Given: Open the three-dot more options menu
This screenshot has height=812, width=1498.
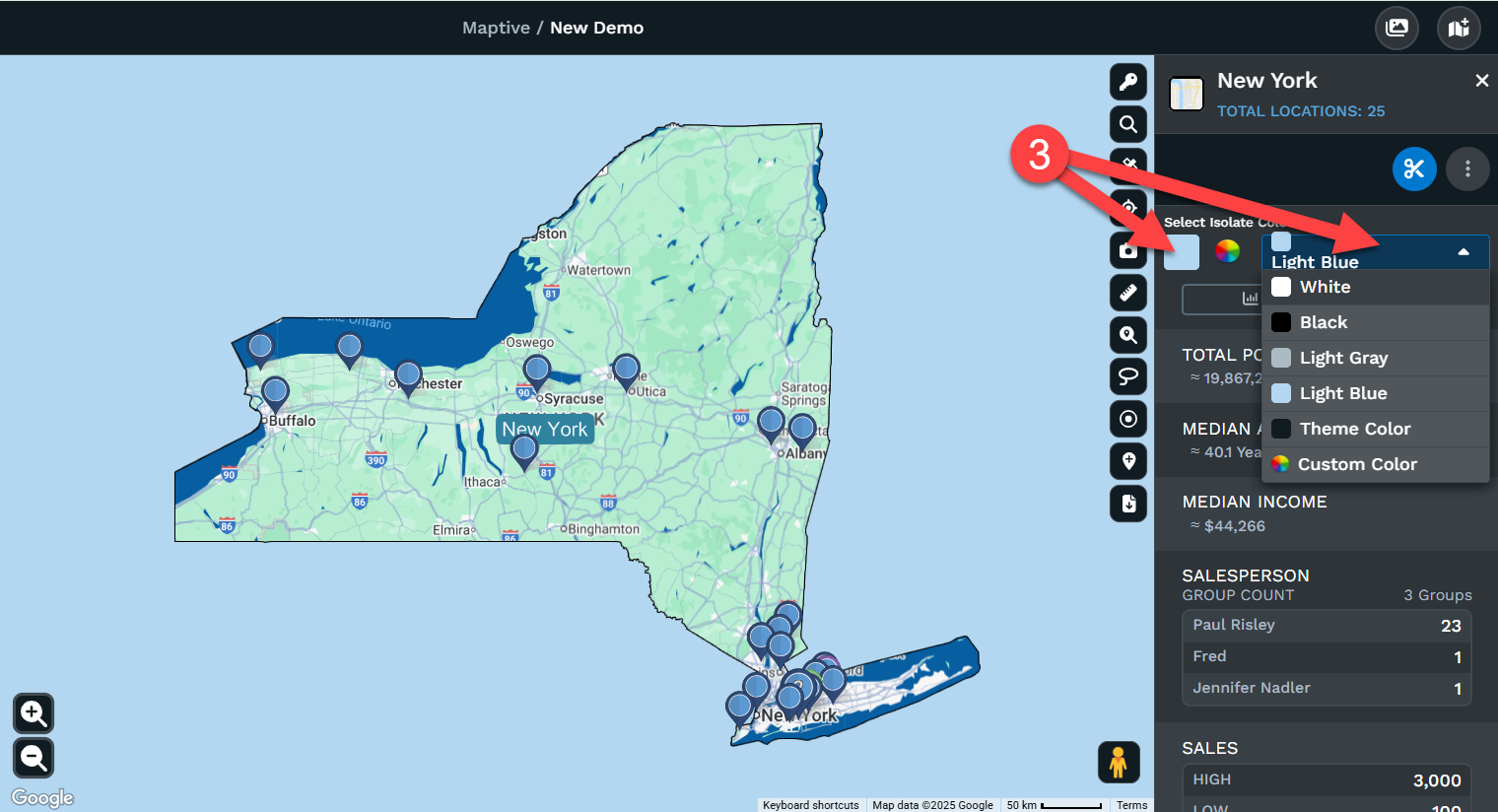Looking at the screenshot, I should tap(1467, 169).
